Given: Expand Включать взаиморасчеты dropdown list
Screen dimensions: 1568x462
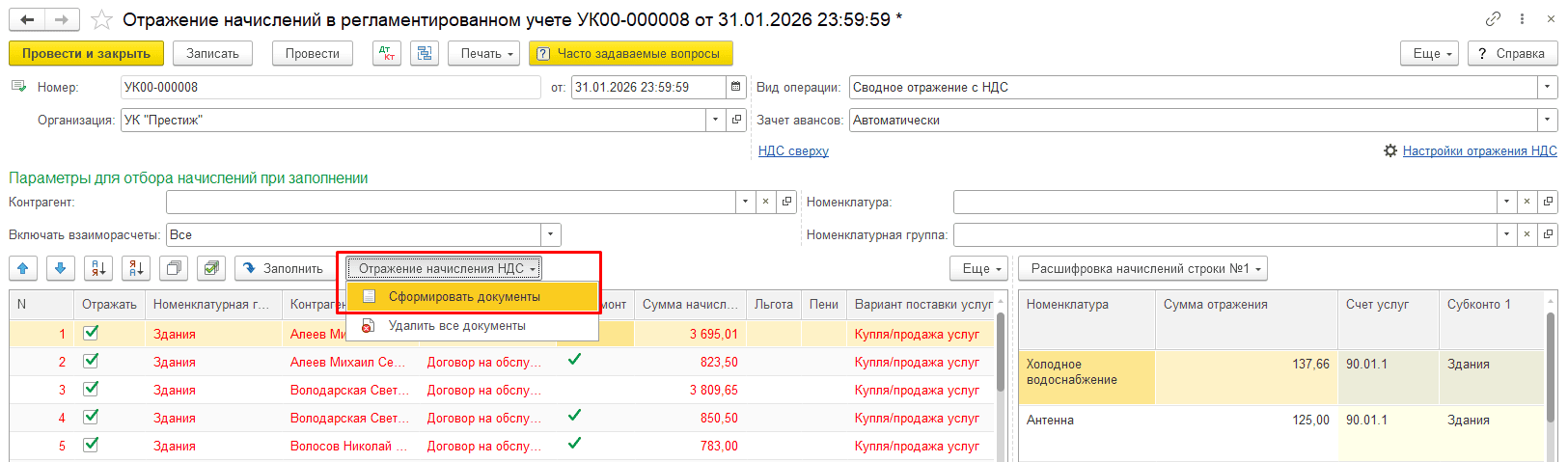Looking at the screenshot, I should (x=550, y=235).
